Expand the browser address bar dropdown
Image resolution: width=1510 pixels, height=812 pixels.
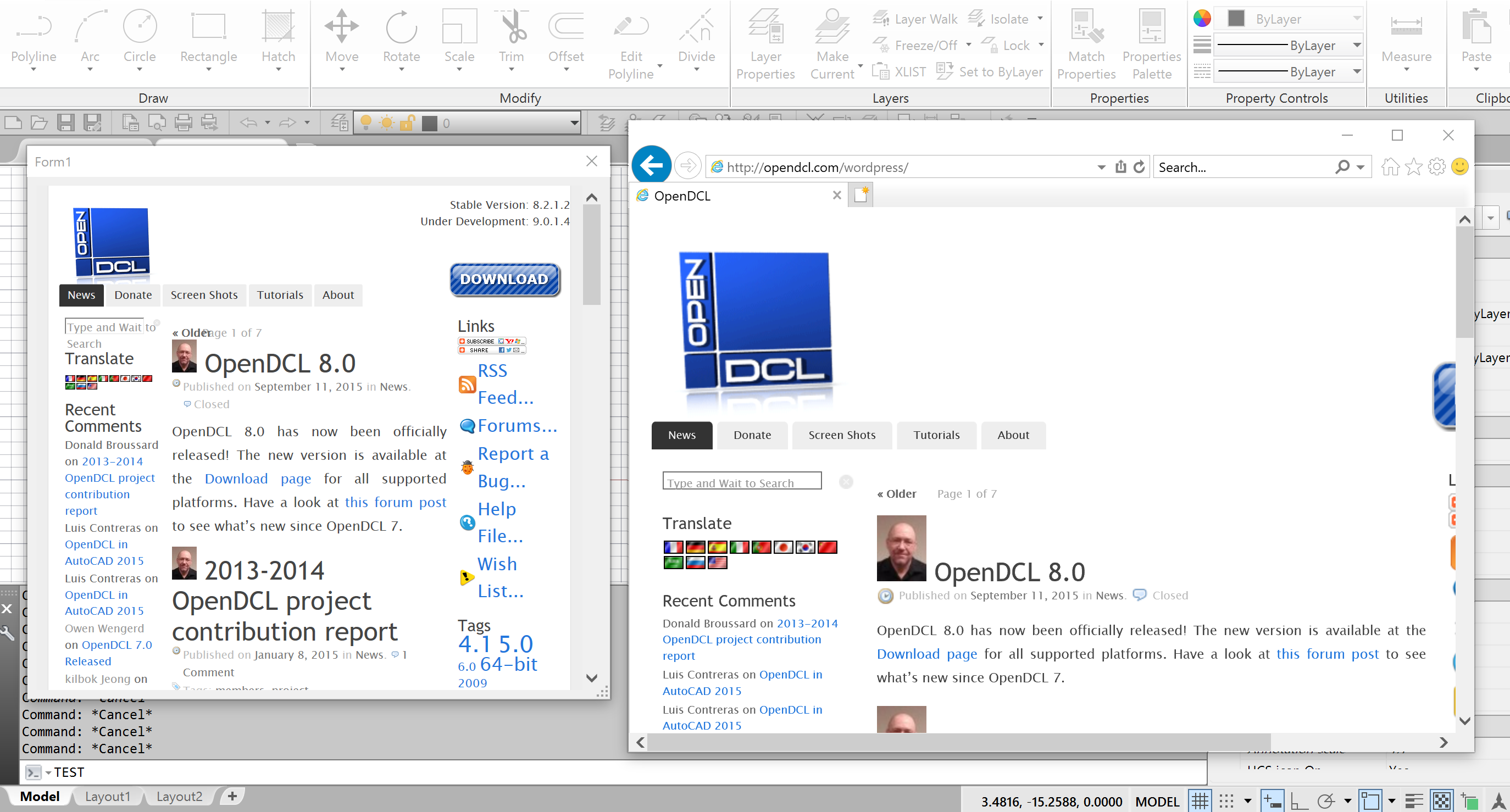(x=1101, y=168)
